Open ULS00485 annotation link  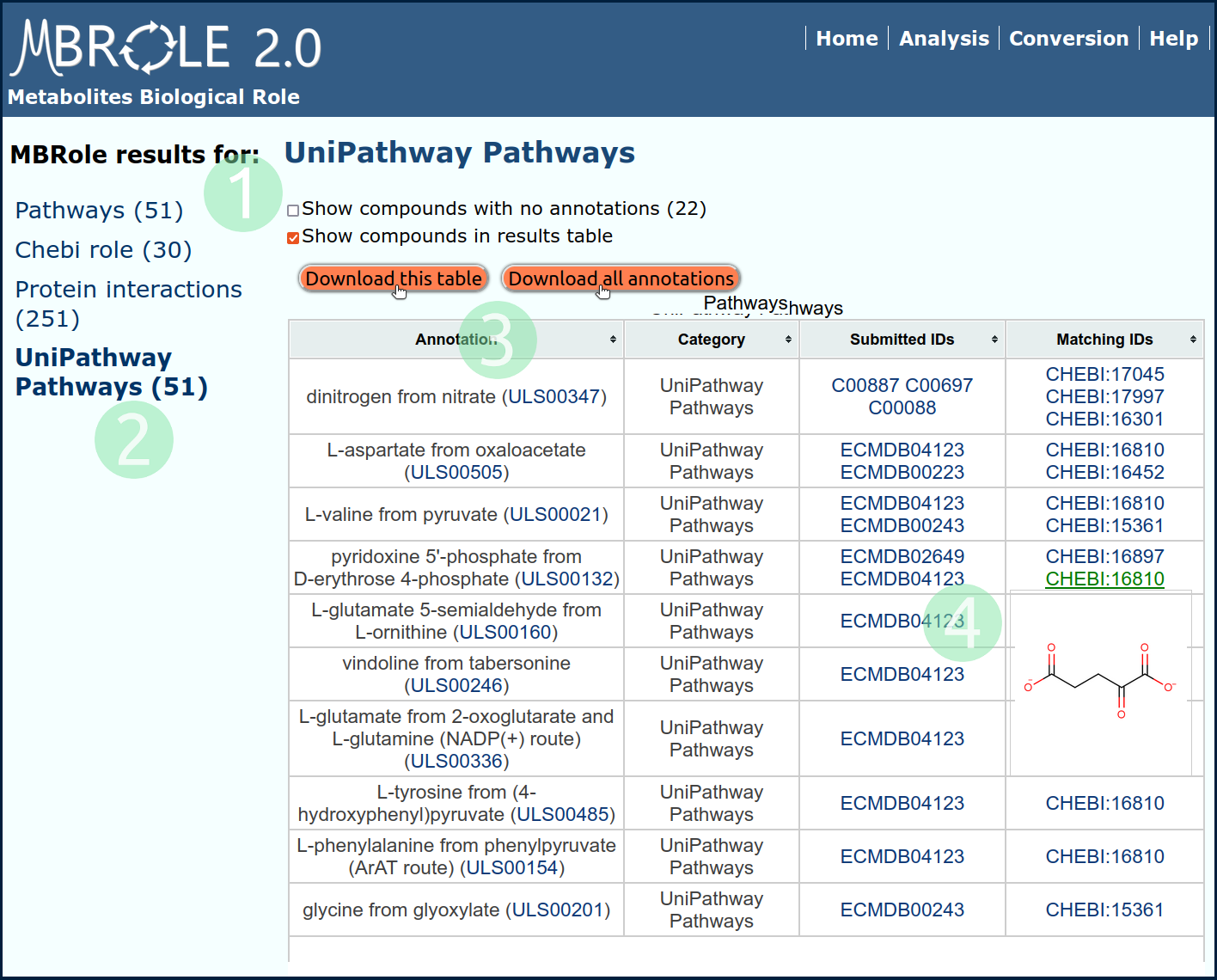[x=563, y=814]
